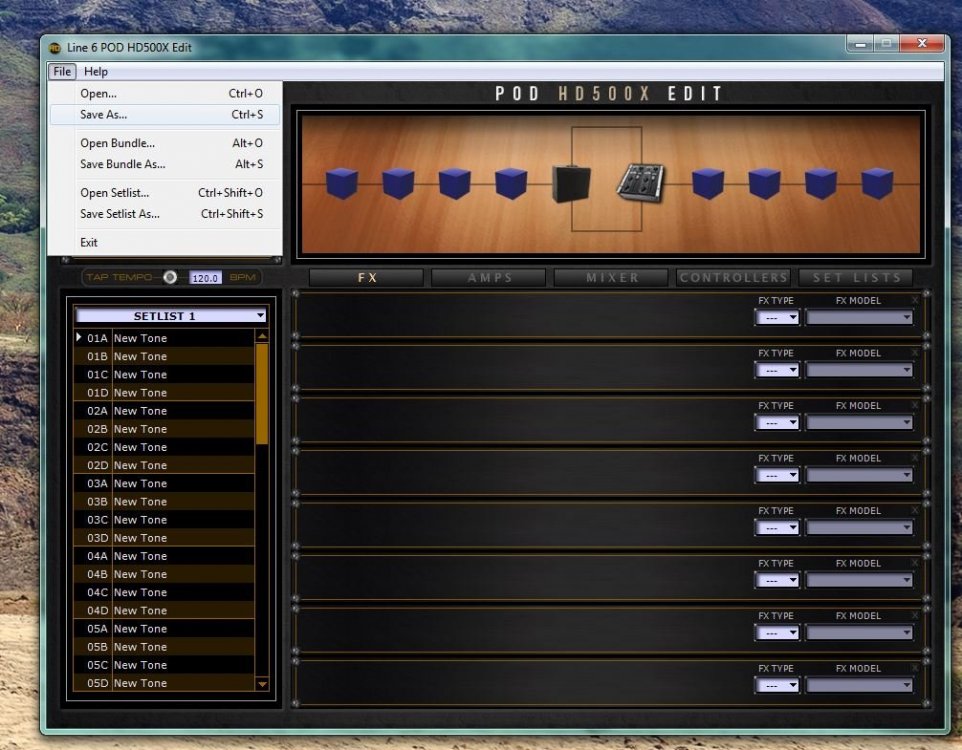Open FX TYPE dropdown in first slot
The width and height of the screenshot is (962, 750).
click(x=778, y=318)
